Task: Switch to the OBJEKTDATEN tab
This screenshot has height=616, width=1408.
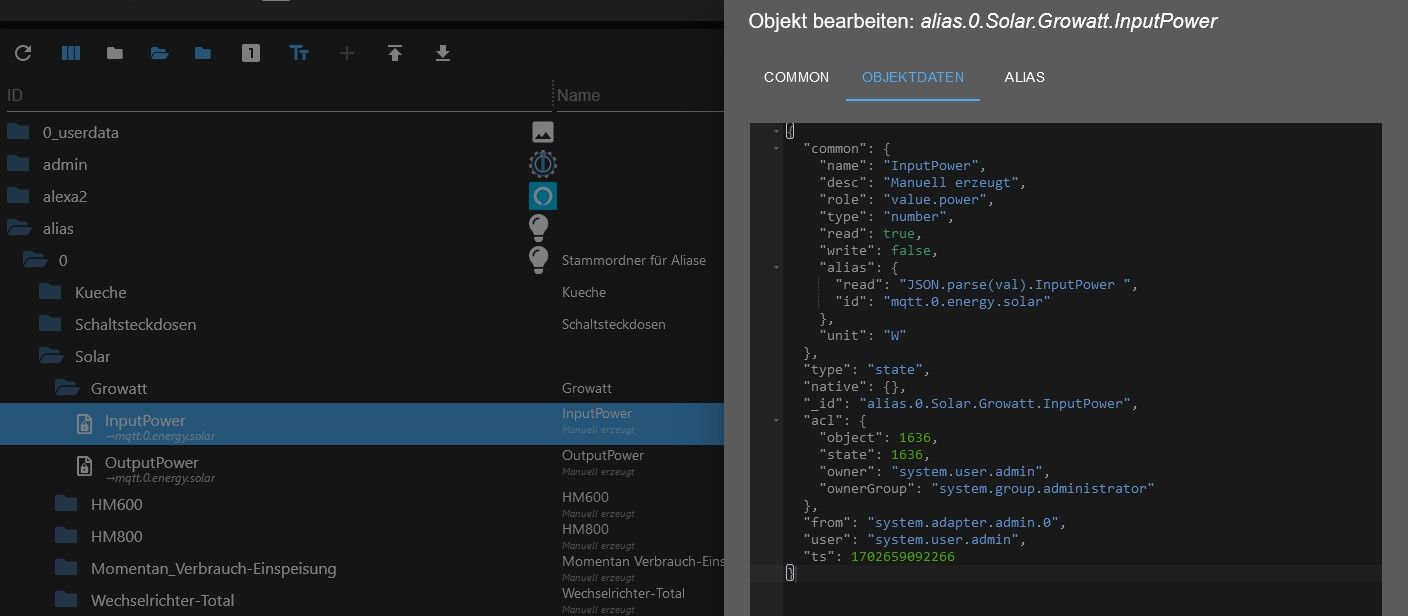Action: 913,77
